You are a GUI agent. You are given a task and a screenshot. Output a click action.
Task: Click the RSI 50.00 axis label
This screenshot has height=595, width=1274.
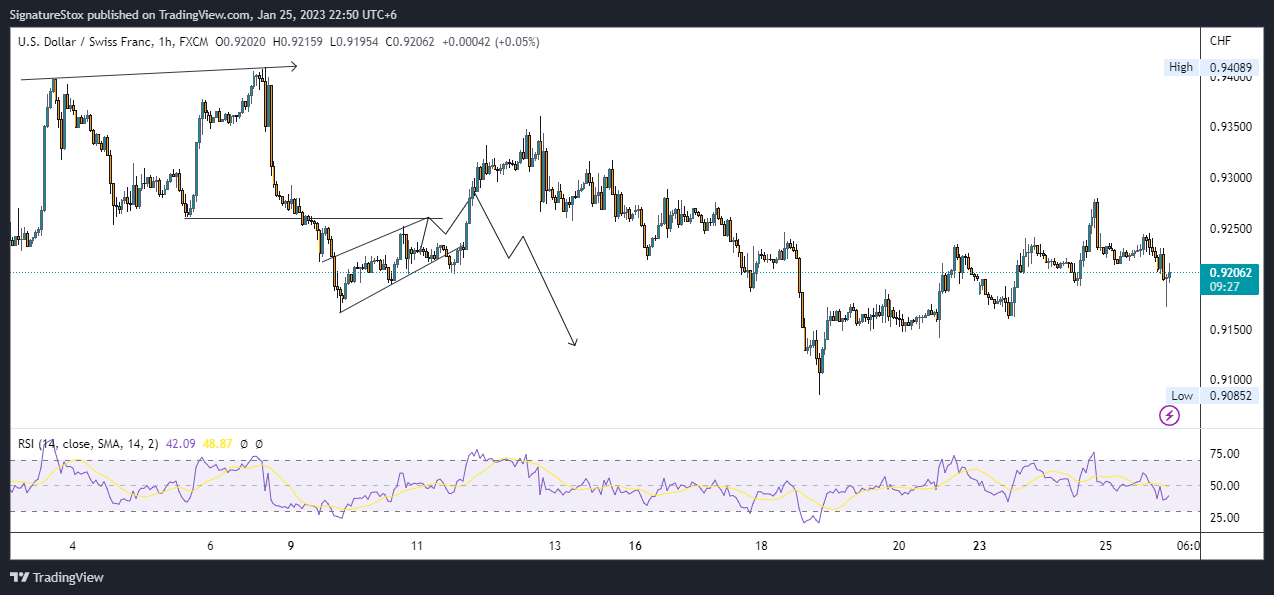click(x=1224, y=486)
